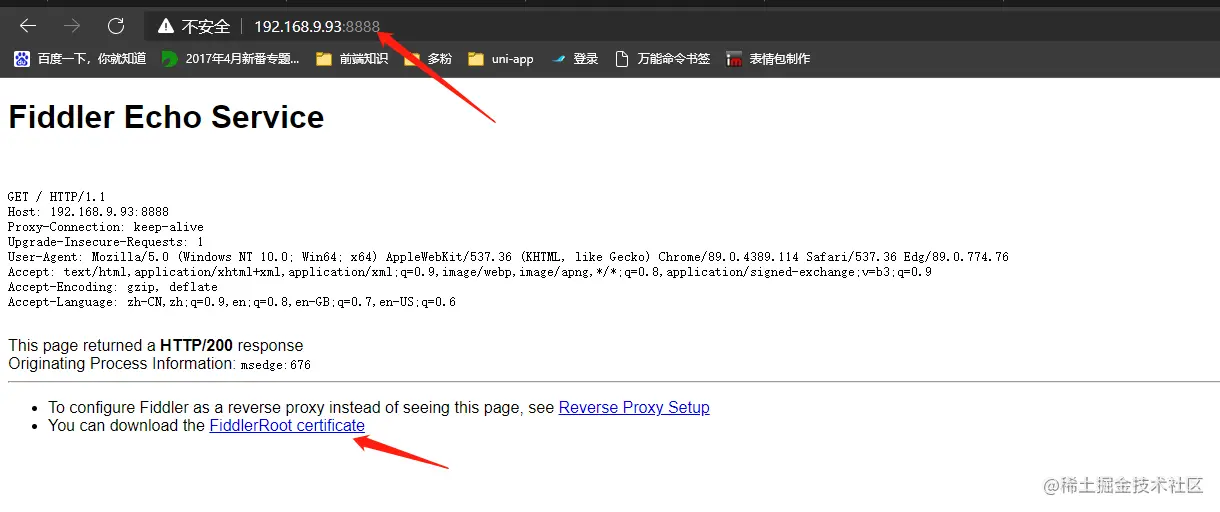1220x512 pixels.
Task: Click the Accept-Encoding: gzip, deflate line
Action: 113,287
